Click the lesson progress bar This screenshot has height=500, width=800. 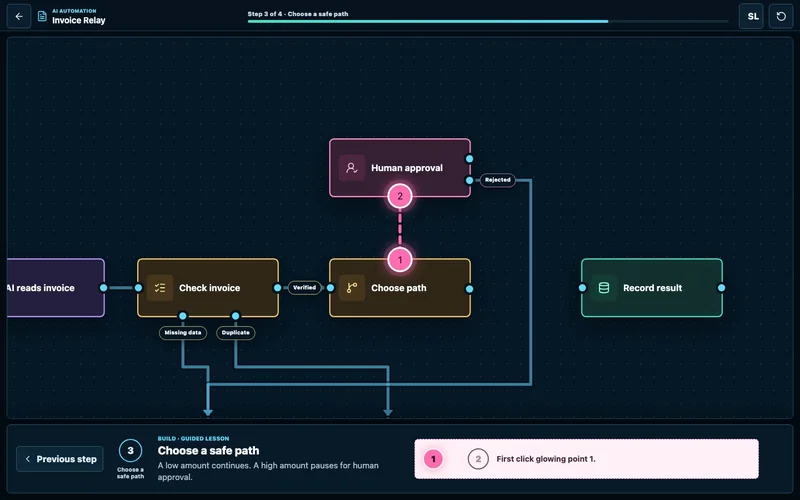click(x=488, y=21)
